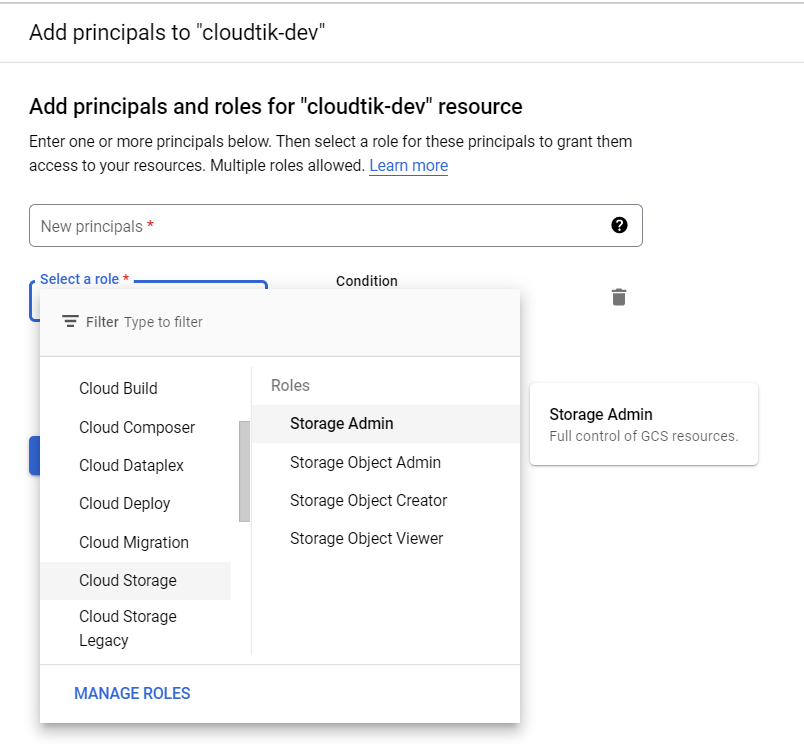Click the 'Add principals to "cloudtik-dev"' title
Viewport: 804px width, 744px height.
177,32
